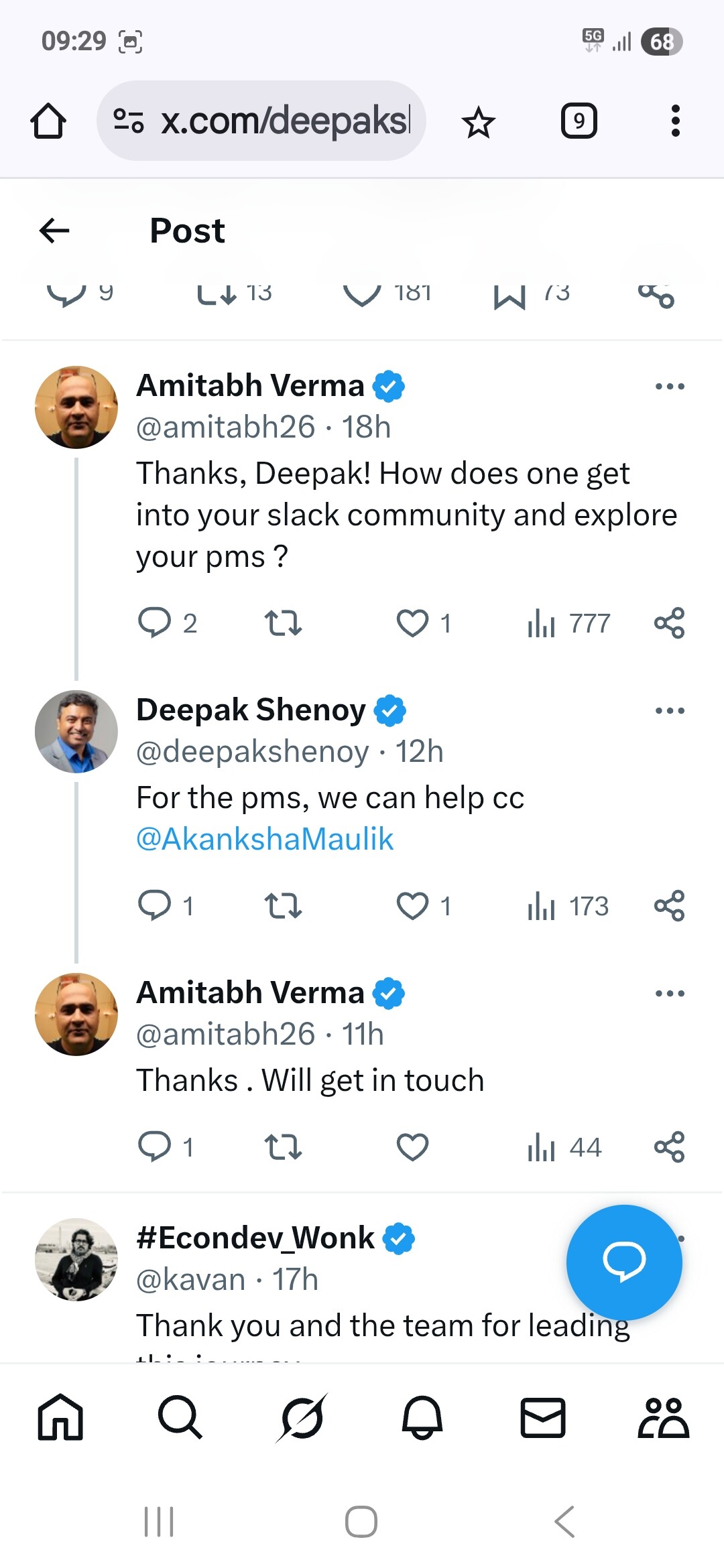Open Notifications bell in bottom bar
The height and width of the screenshot is (1568, 724).
coord(422,1417)
